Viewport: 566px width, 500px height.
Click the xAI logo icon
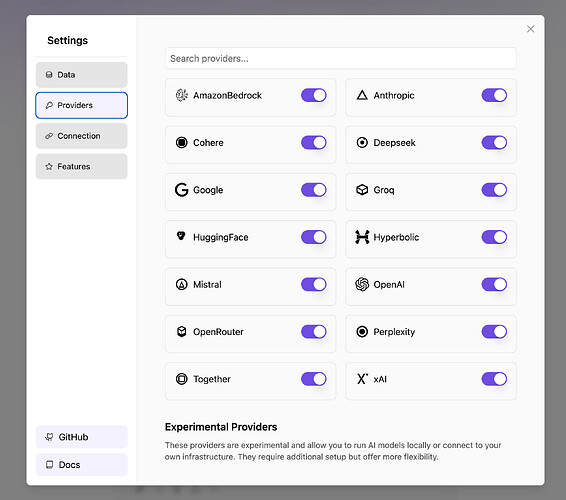(x=362, y=379)
